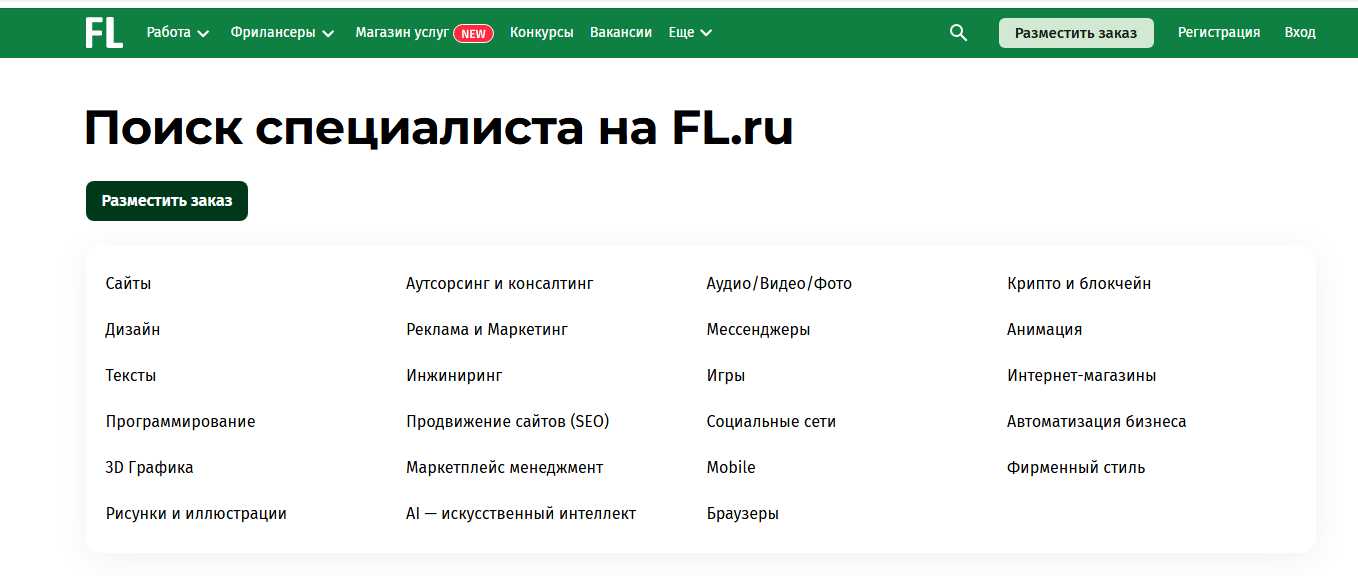Click the red NEW badge

pos(473,33)
